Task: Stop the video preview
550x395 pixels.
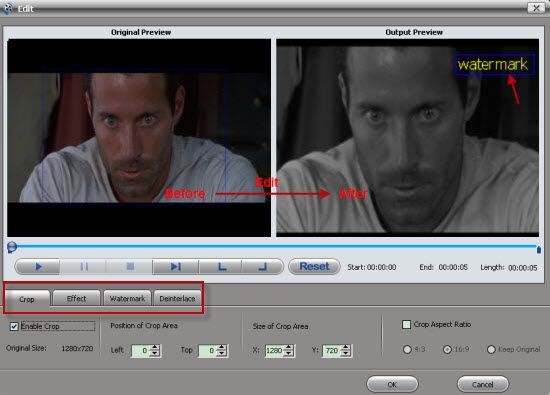Action: point(130,267)
